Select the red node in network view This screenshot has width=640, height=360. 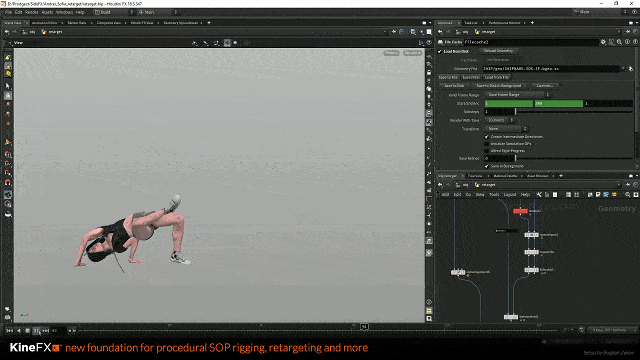(x=520, y=211)
